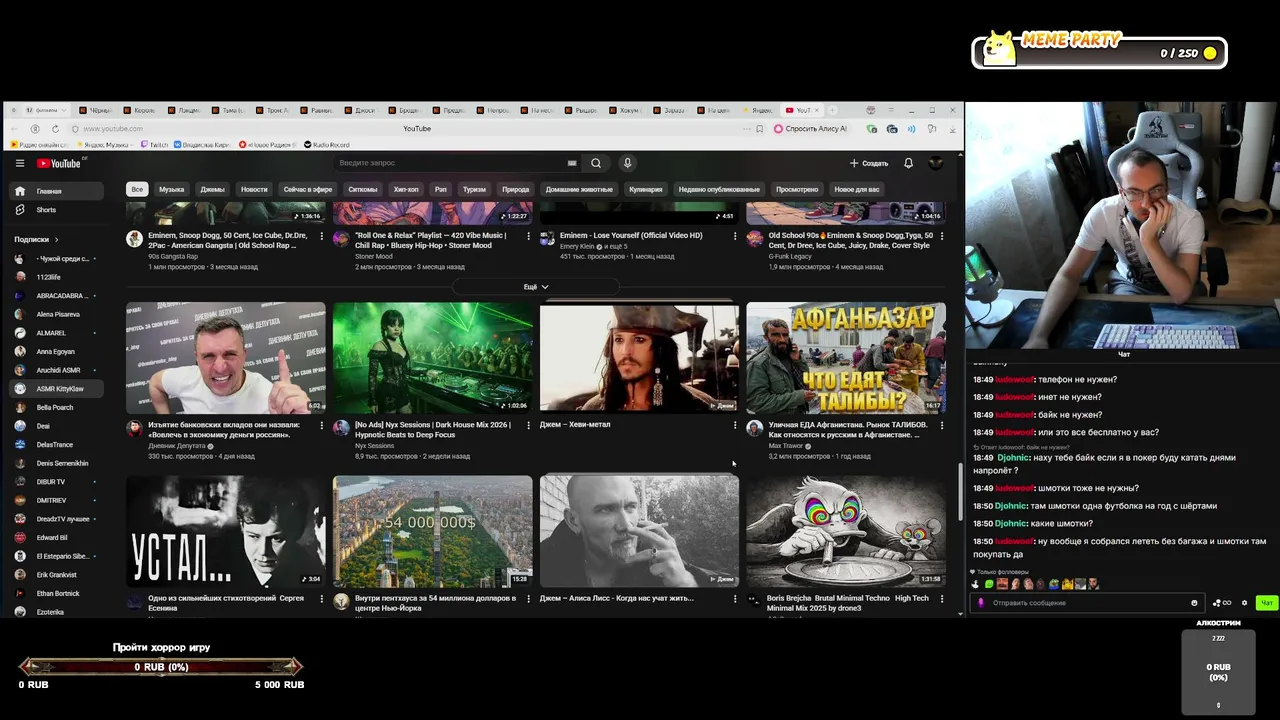The image size is (1280, 720).
Task: Open the Джем Хеви-метал pirate thumbnail
Action: (640, 358)
